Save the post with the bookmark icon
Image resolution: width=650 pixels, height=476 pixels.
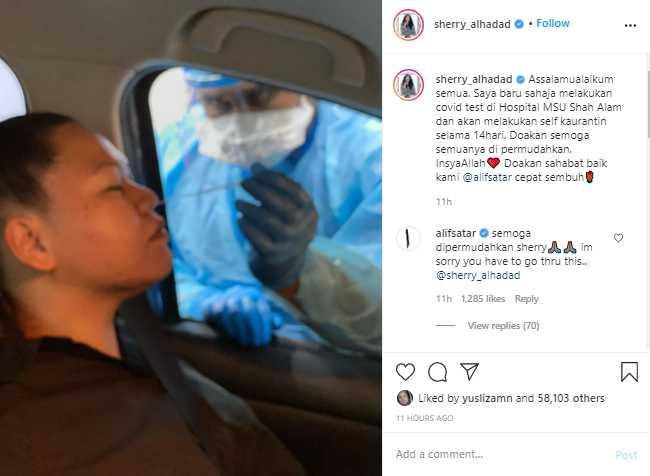coord(629,372)
